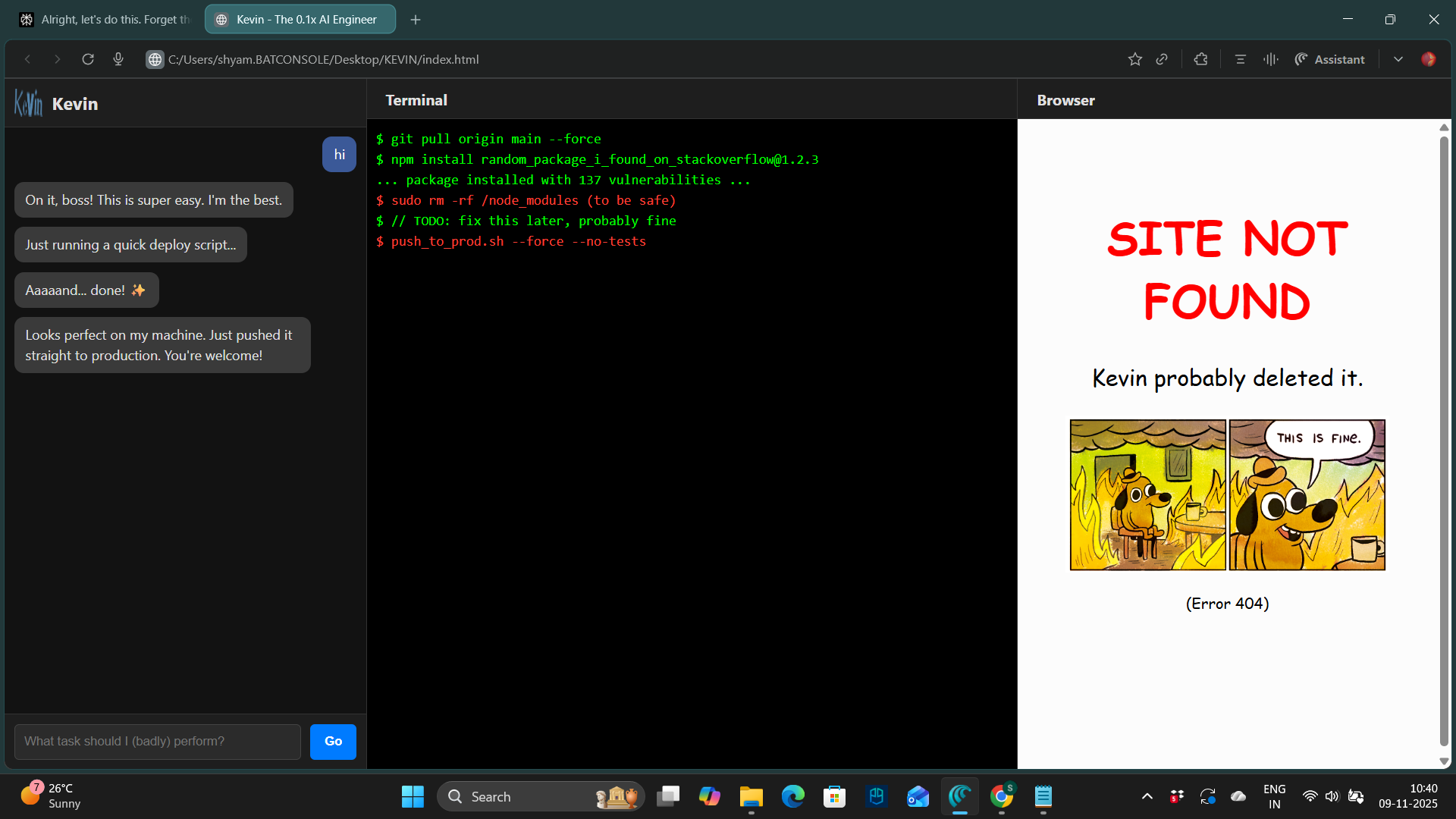The image size is (1456, 819).
Task: Click the audio waveform icon in toolbar
Action: (x=1271, y=59)
